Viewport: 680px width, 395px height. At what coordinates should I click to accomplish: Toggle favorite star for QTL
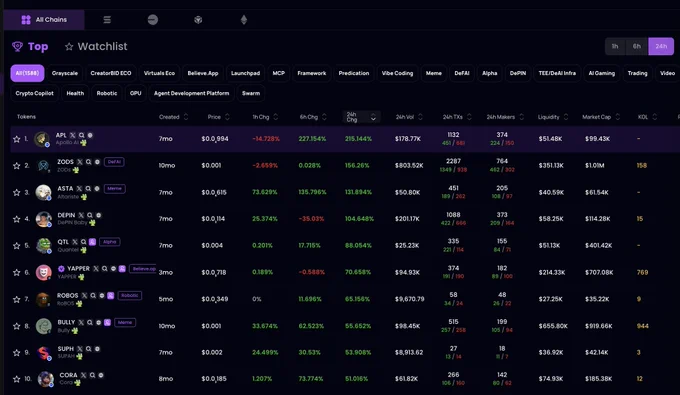(16, 246)
